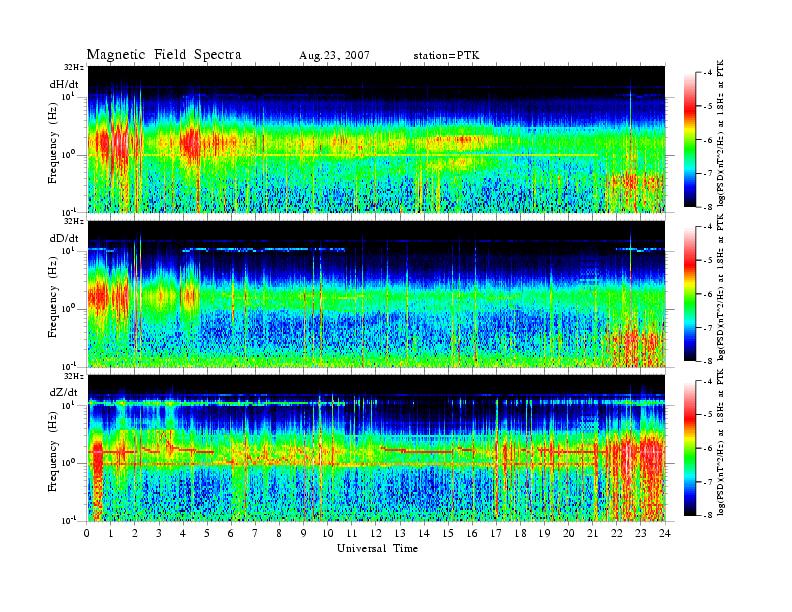
Task: Click the "32Hz" label above dH/dt
Action: [x=74, y=67]
